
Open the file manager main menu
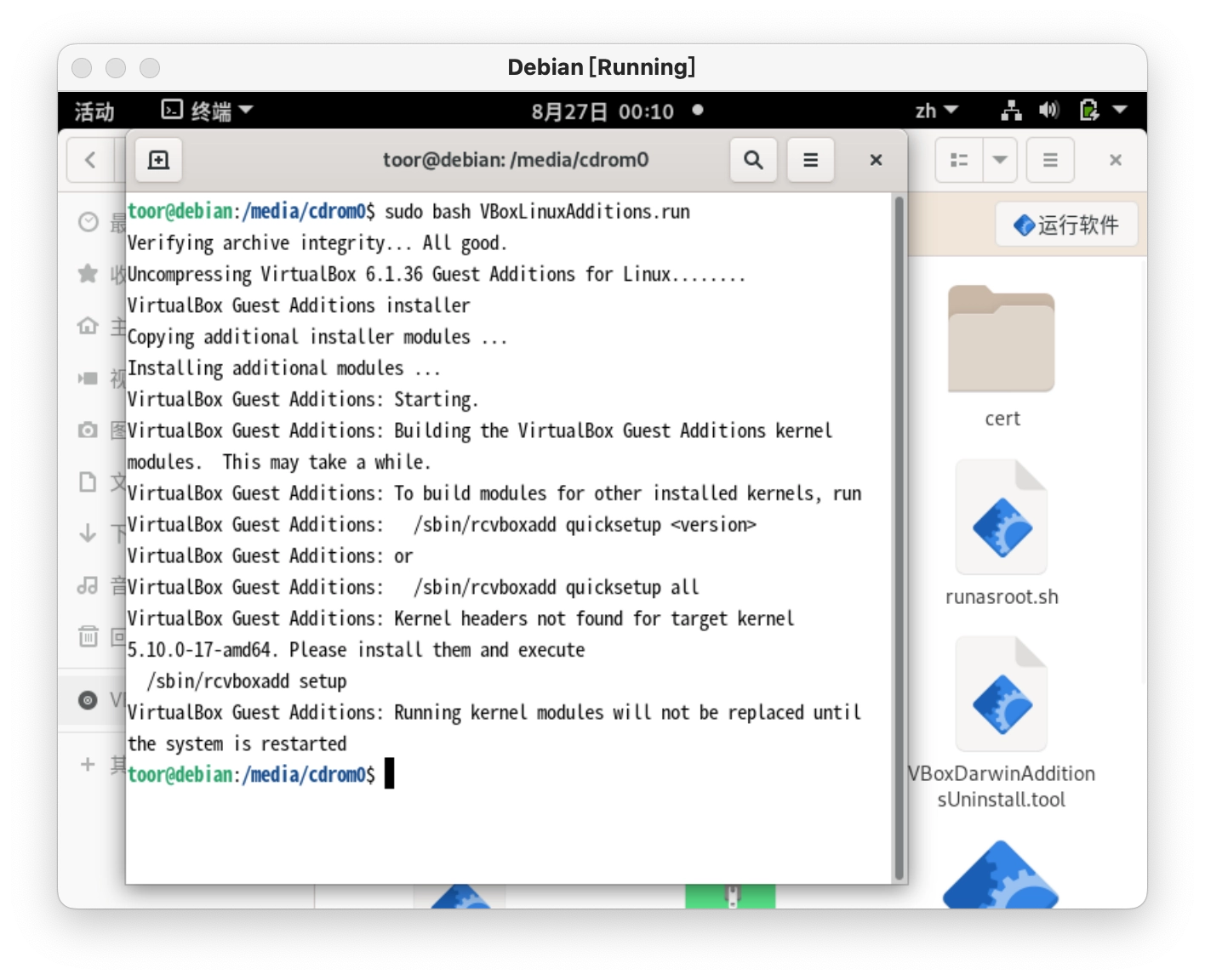pos(1050,160)
